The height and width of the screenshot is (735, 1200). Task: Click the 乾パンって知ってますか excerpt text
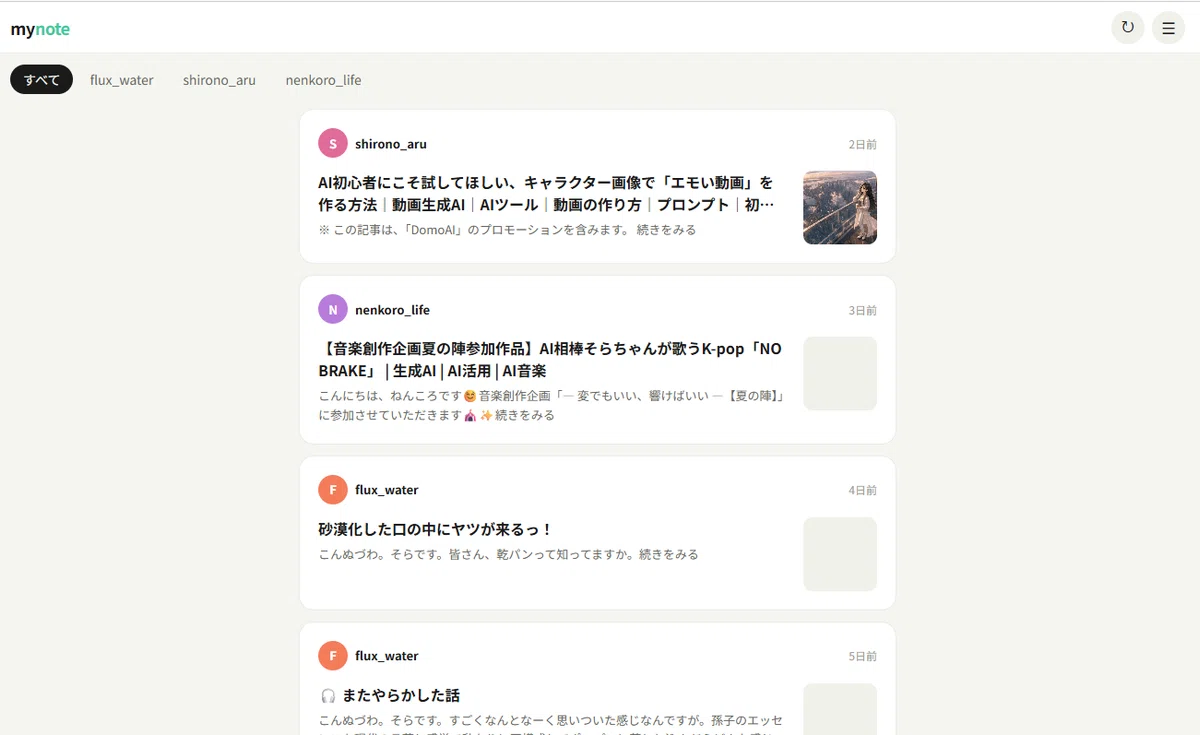(508, 554)
